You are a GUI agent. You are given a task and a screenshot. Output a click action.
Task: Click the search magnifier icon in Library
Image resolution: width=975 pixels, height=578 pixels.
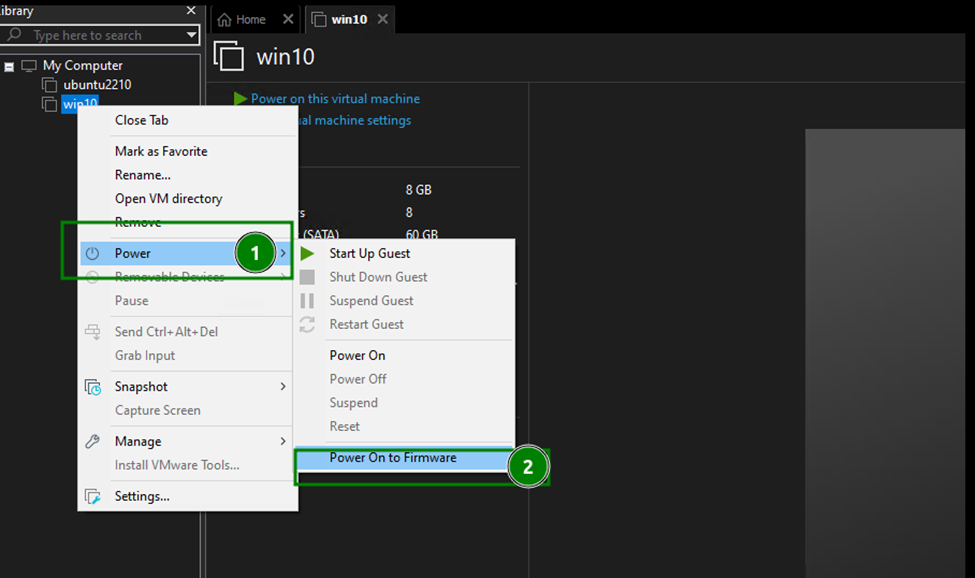[x=14, y=34]
